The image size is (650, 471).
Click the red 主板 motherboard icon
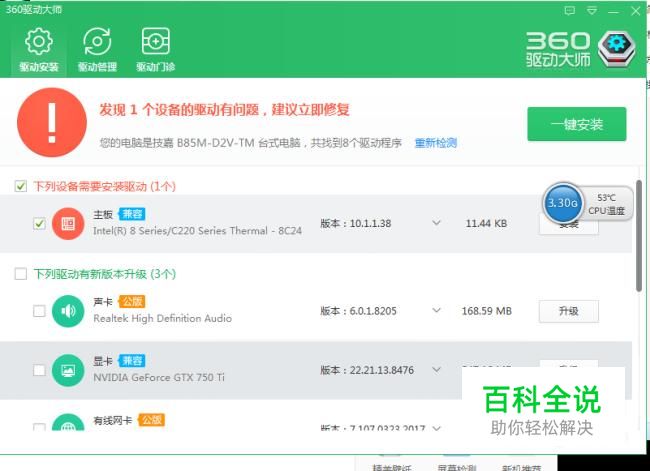click(x=68, y=224)
